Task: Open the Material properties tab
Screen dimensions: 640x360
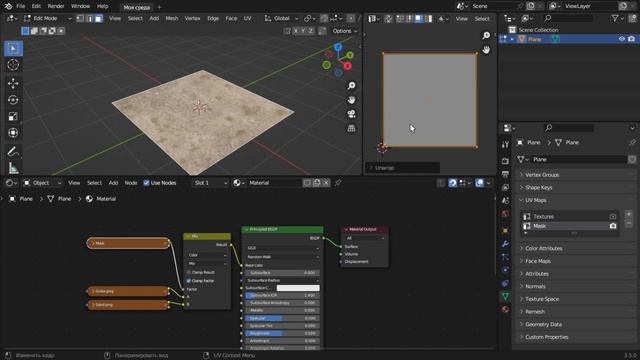Action: 505,309
